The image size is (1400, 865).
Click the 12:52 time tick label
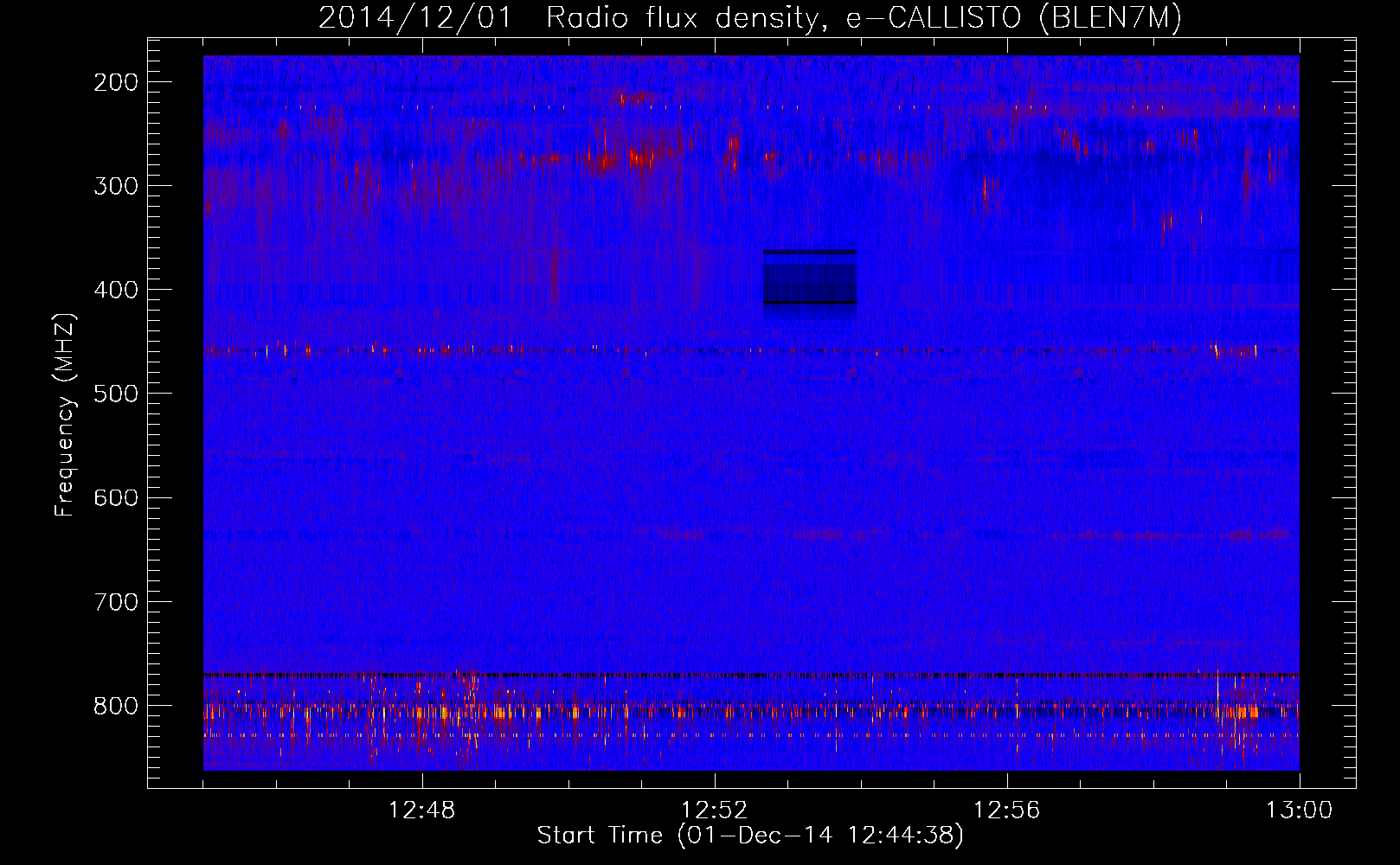[x=715, y=811]
